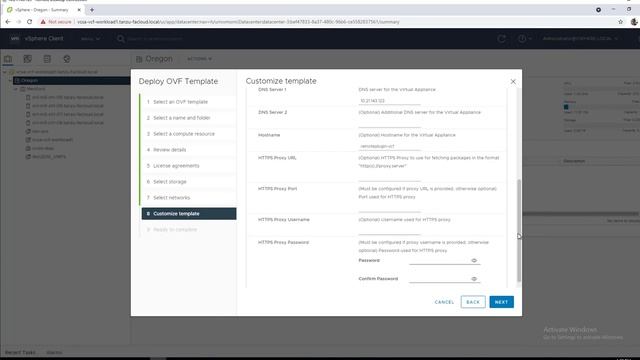Click the Not secure warning icon
Viewport: 640px width, 360px height.
coord(43,22)
